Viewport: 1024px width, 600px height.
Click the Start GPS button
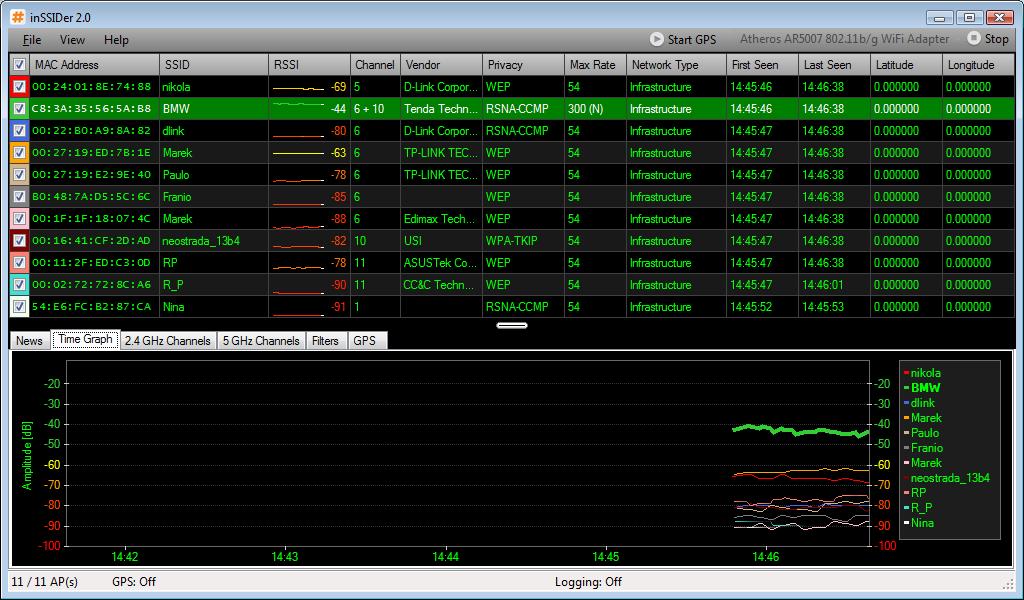tap(683, 39)
